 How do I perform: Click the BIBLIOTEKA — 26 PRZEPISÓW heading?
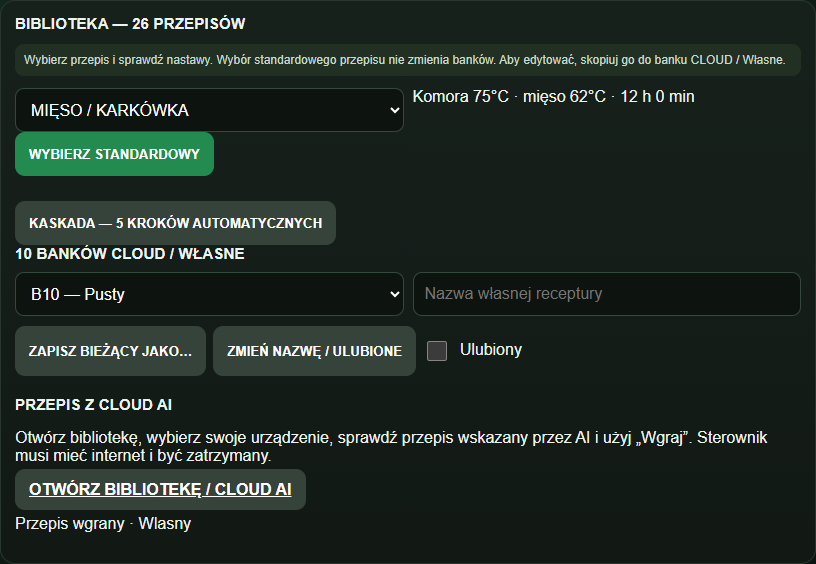(130, 23)
